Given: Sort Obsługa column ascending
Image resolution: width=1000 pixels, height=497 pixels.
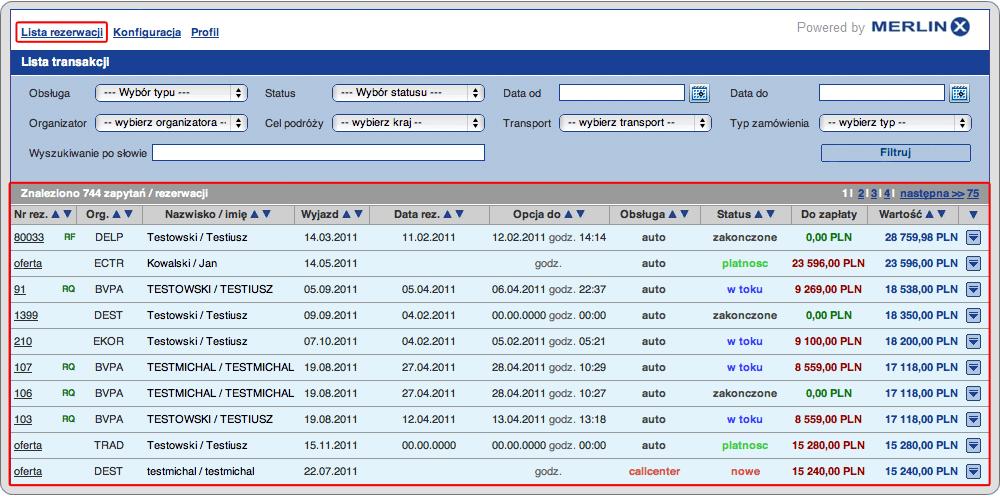Looking at the screenshot, I should click(x=672, y=215).
